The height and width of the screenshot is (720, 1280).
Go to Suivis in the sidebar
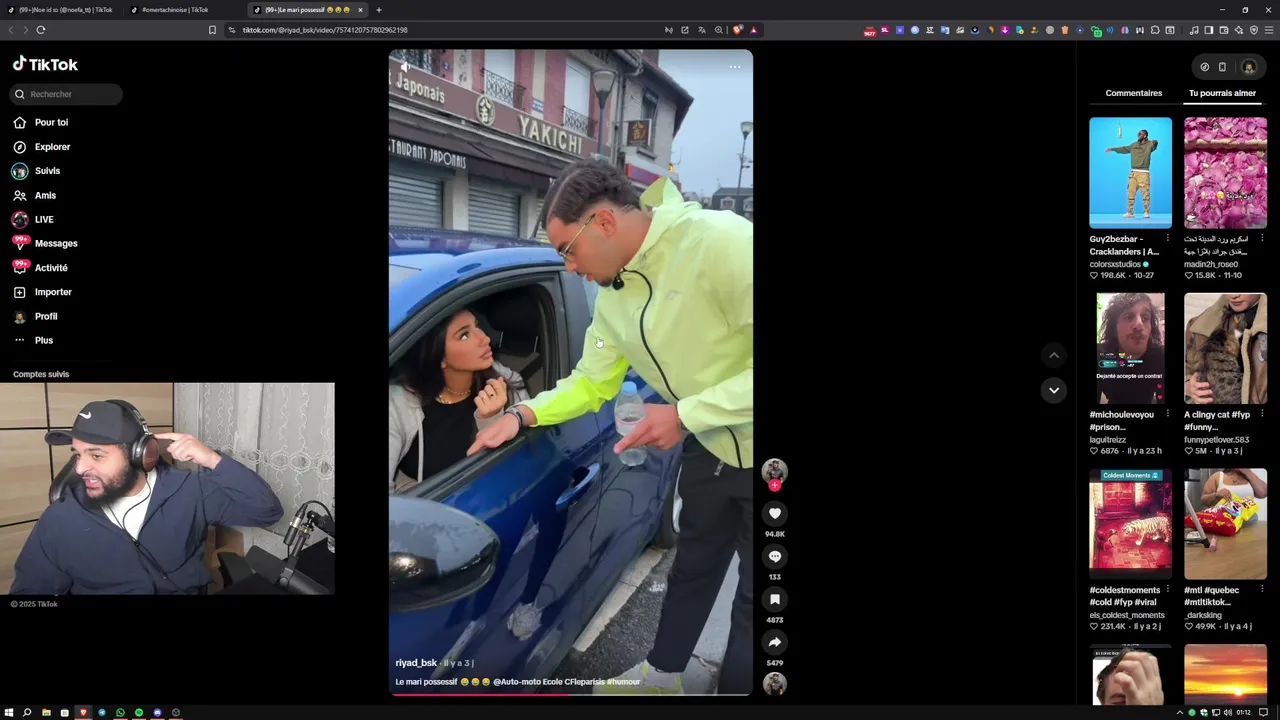coord(37,171)
